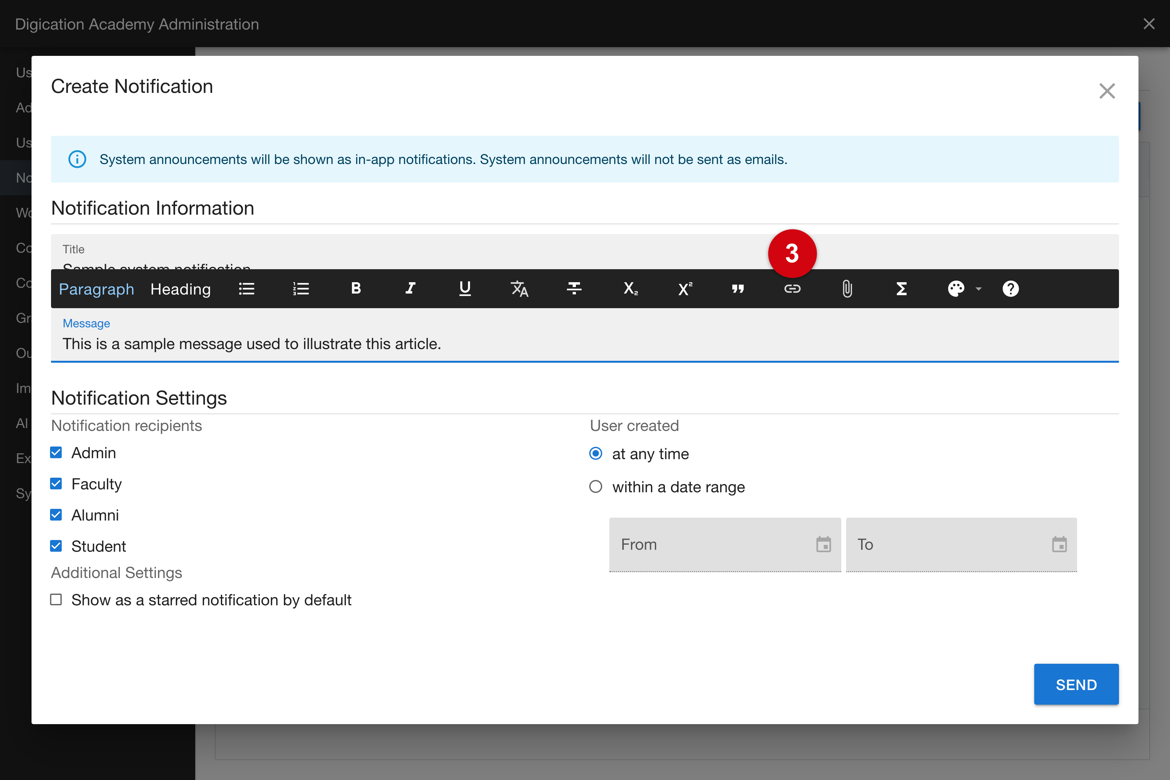Insert a hyperlink with the link icon
This screenshot has height=780, width=1170.
point(792,289)
